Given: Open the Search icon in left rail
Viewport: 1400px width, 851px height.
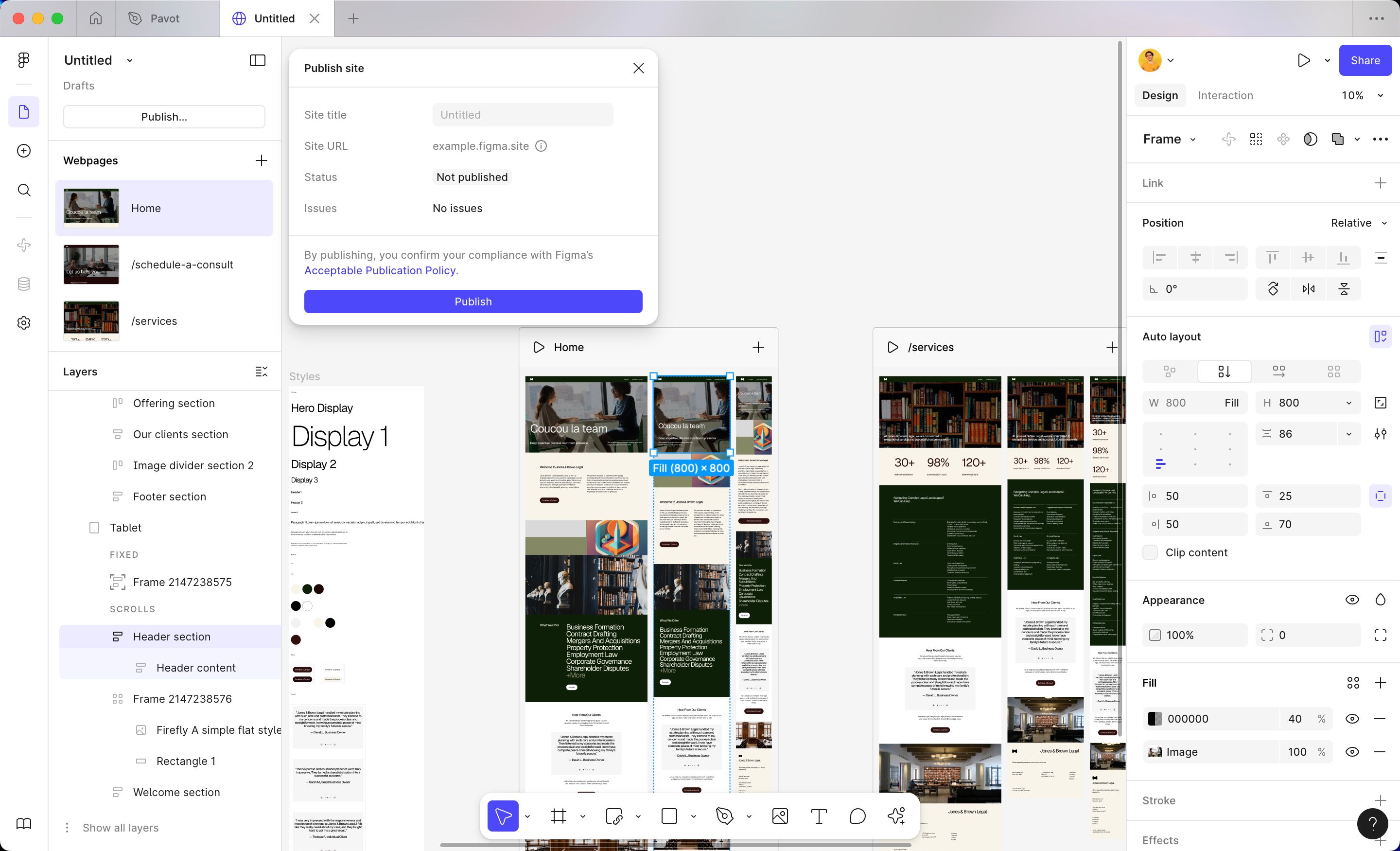Looking at the screenshot, I should click(x=23, y=190).
